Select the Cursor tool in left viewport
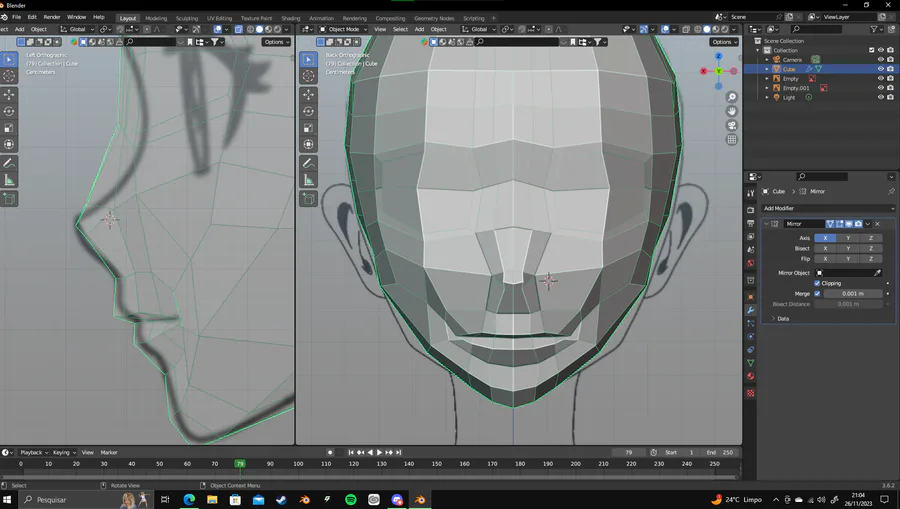The width and height of the screenshot is (900, 509). 9,76
